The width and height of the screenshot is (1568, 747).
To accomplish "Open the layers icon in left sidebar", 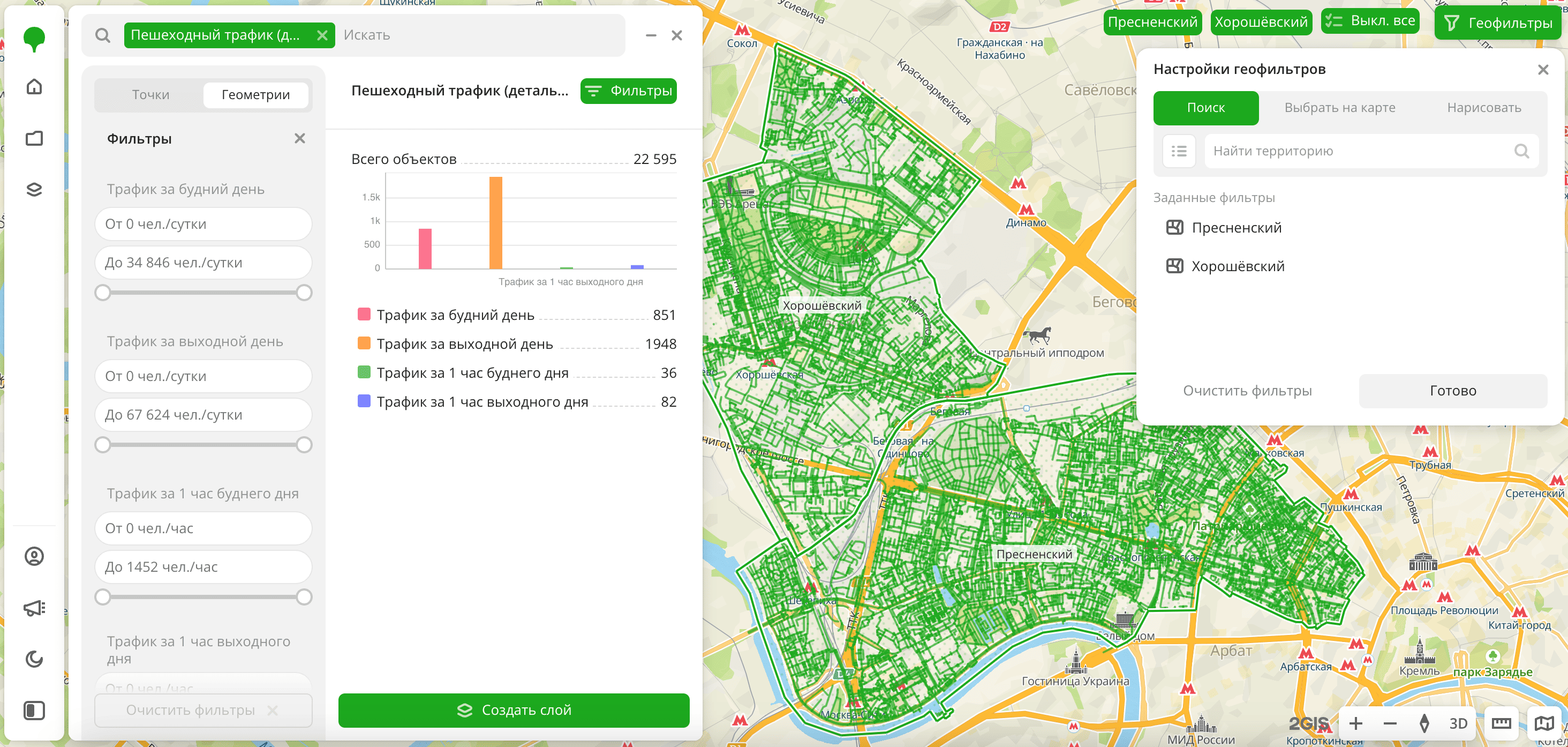I will click(x=34, y=190).
